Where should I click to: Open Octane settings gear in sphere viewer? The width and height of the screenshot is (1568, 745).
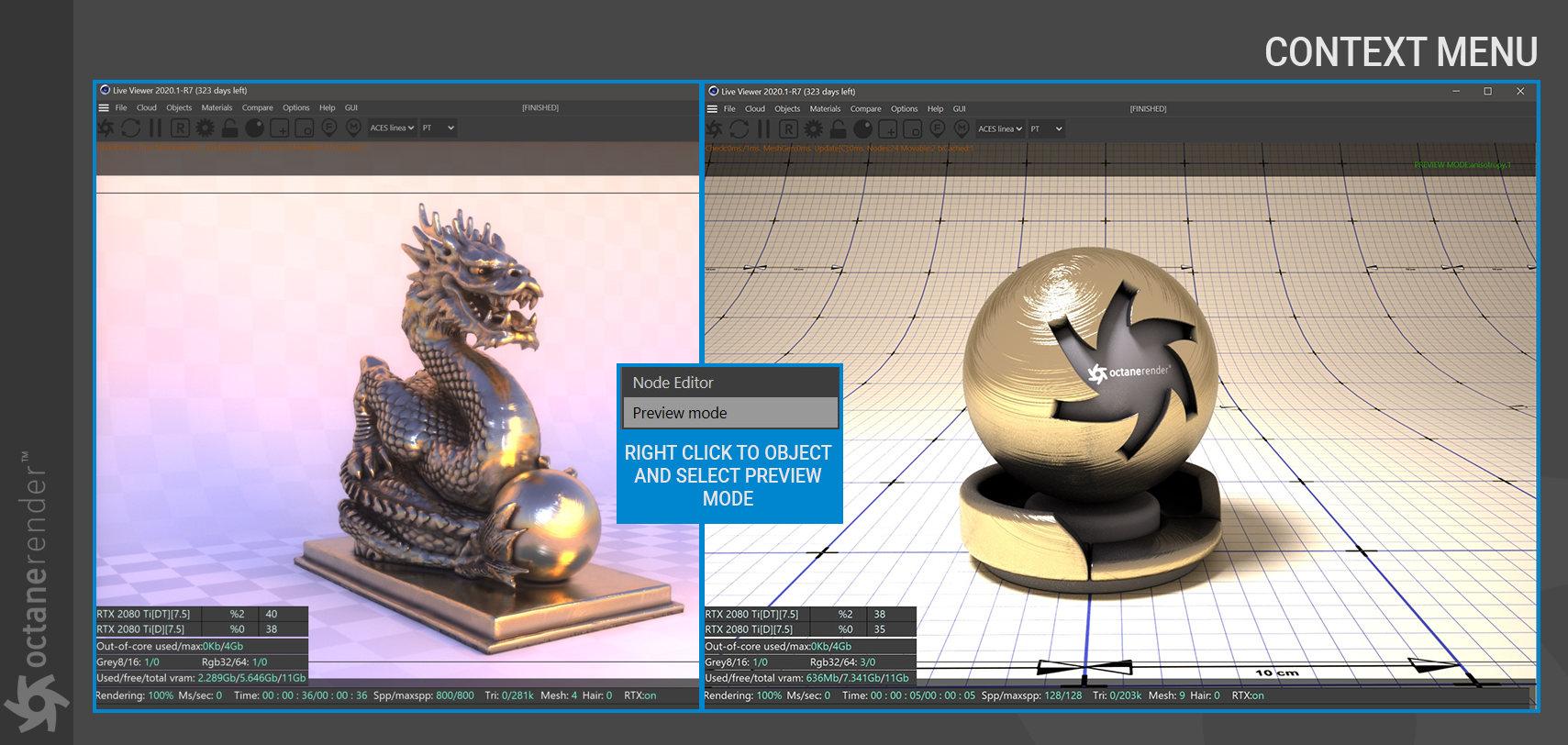tap(814, 129)
